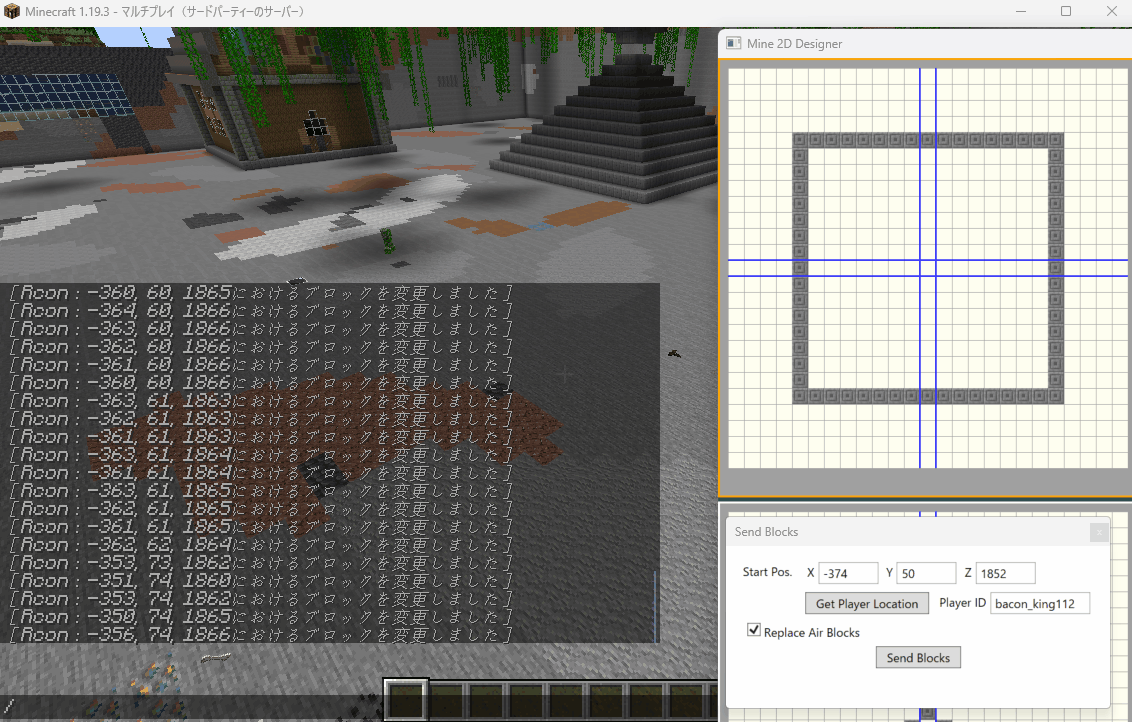Click chat line for -364, 60, 1866
This screenshot has width=1132, height=722.
pyautogui.click(x=260, y=310)
